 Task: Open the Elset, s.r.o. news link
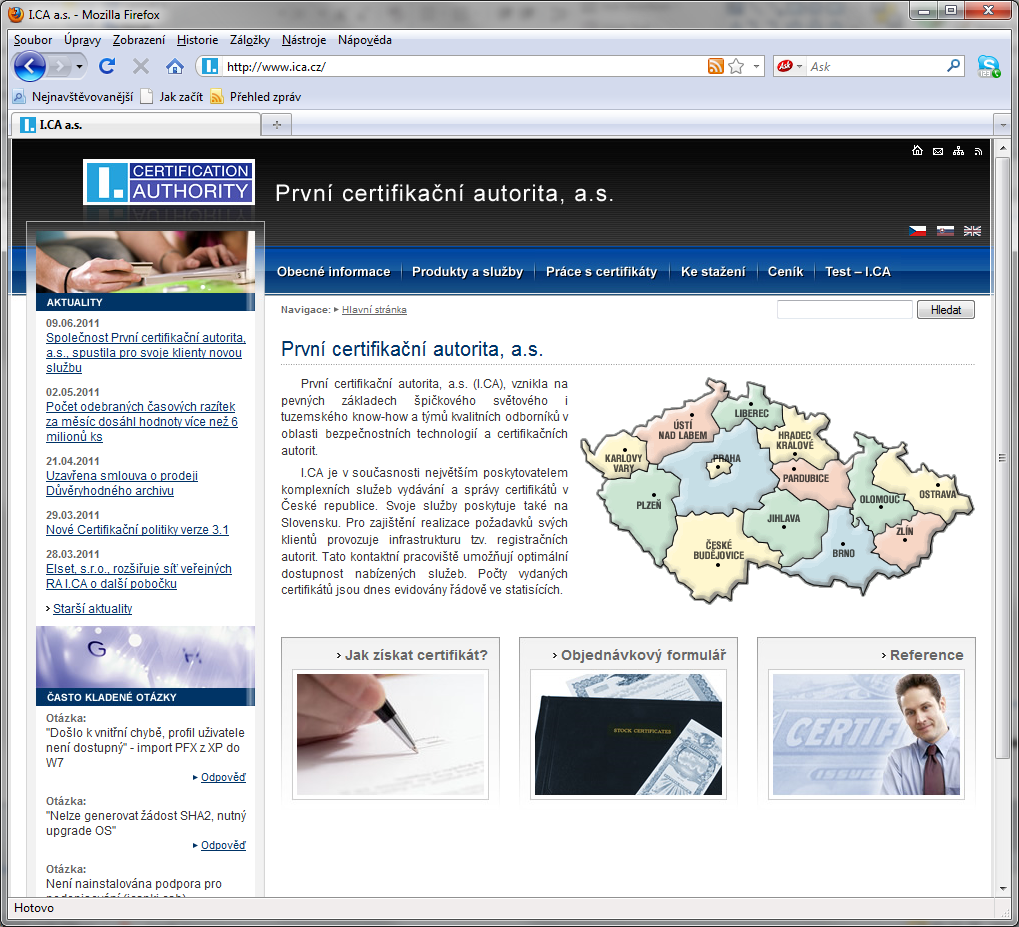pyautogui.click(x=138, y=576)
